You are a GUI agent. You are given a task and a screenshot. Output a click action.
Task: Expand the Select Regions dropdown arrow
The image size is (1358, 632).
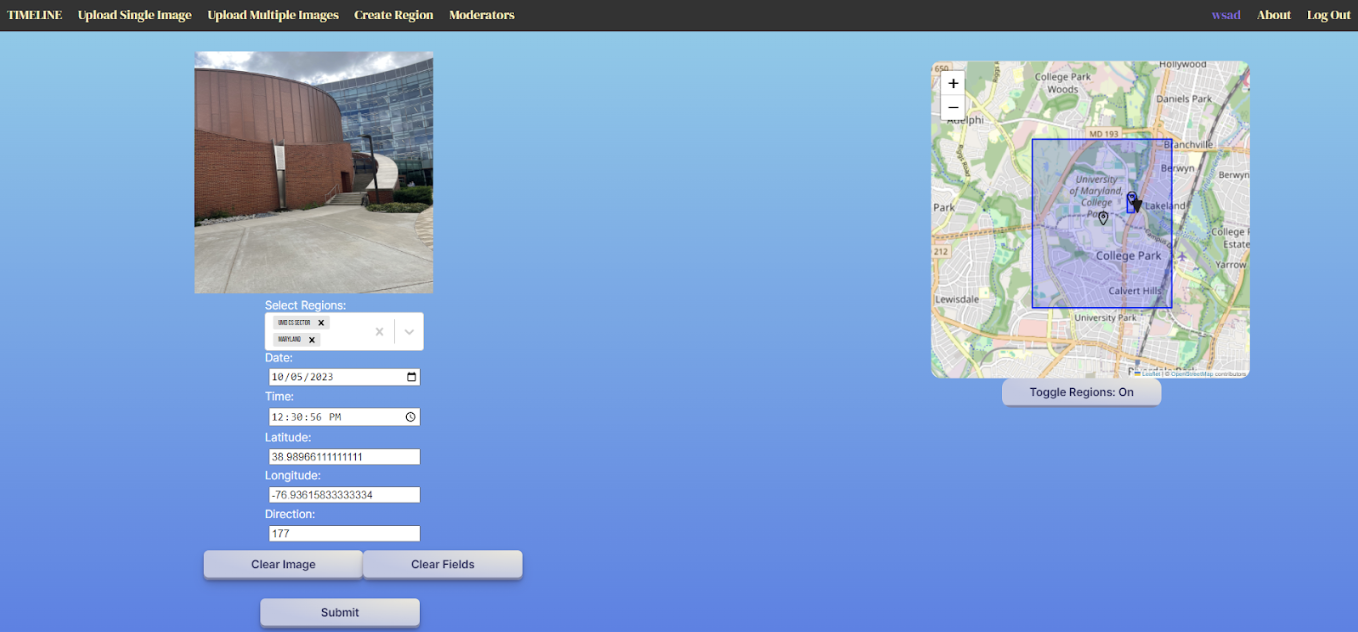click(x=409, y=332)
